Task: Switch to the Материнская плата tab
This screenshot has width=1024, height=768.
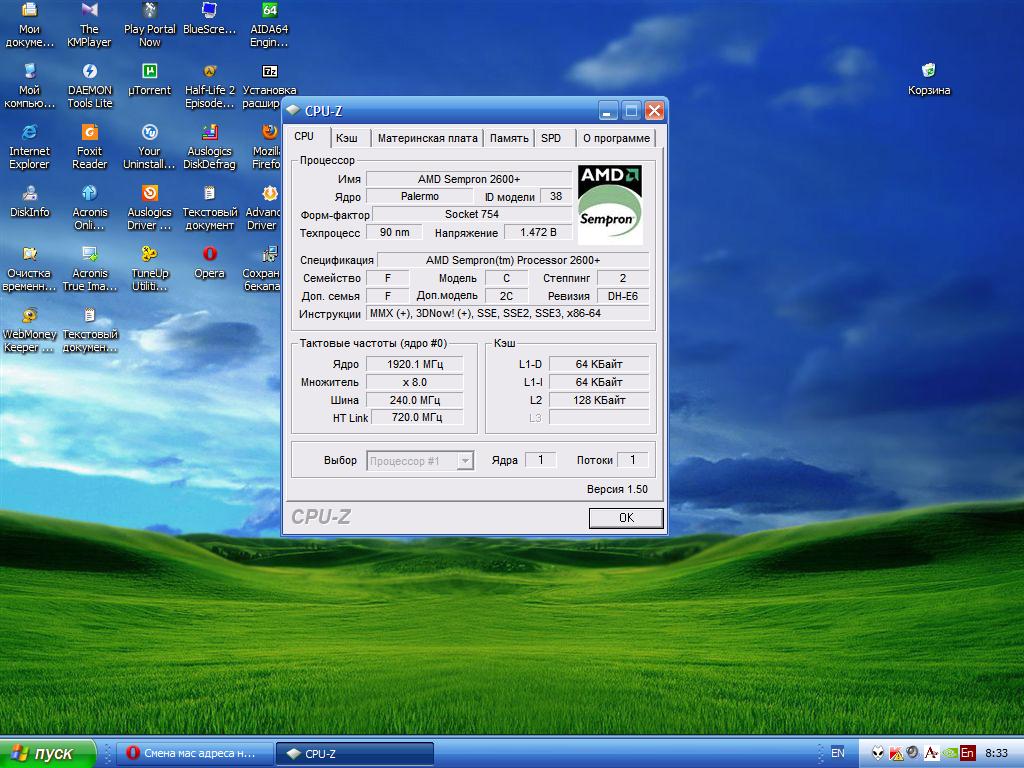Action: (x=427, y=138)
